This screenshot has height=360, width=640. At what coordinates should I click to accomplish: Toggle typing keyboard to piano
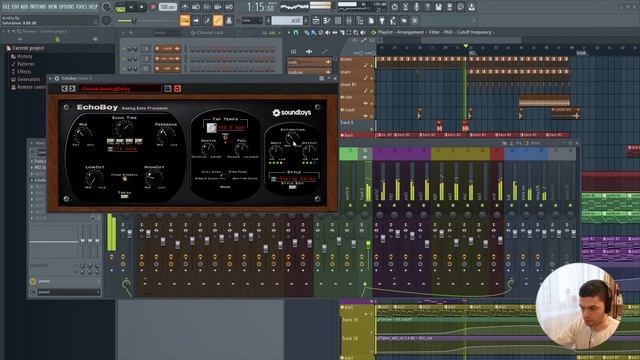click(x=184, y=20)
